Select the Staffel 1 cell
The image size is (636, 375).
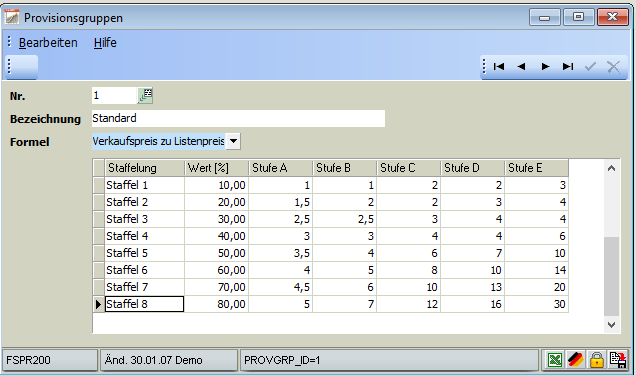[x=145, y=185]
